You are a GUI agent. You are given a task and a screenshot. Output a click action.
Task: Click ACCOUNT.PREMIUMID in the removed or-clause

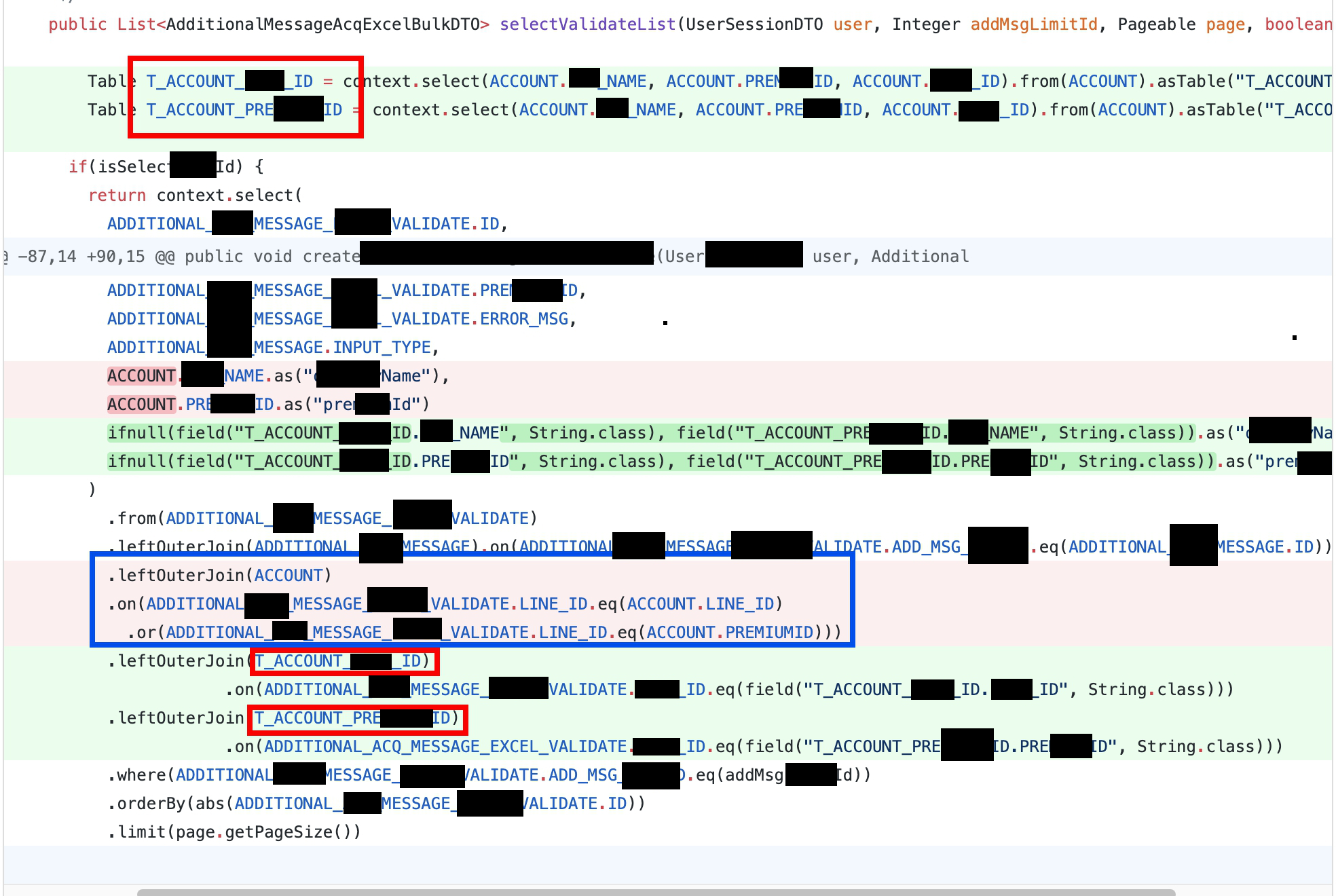coord(730,633)
